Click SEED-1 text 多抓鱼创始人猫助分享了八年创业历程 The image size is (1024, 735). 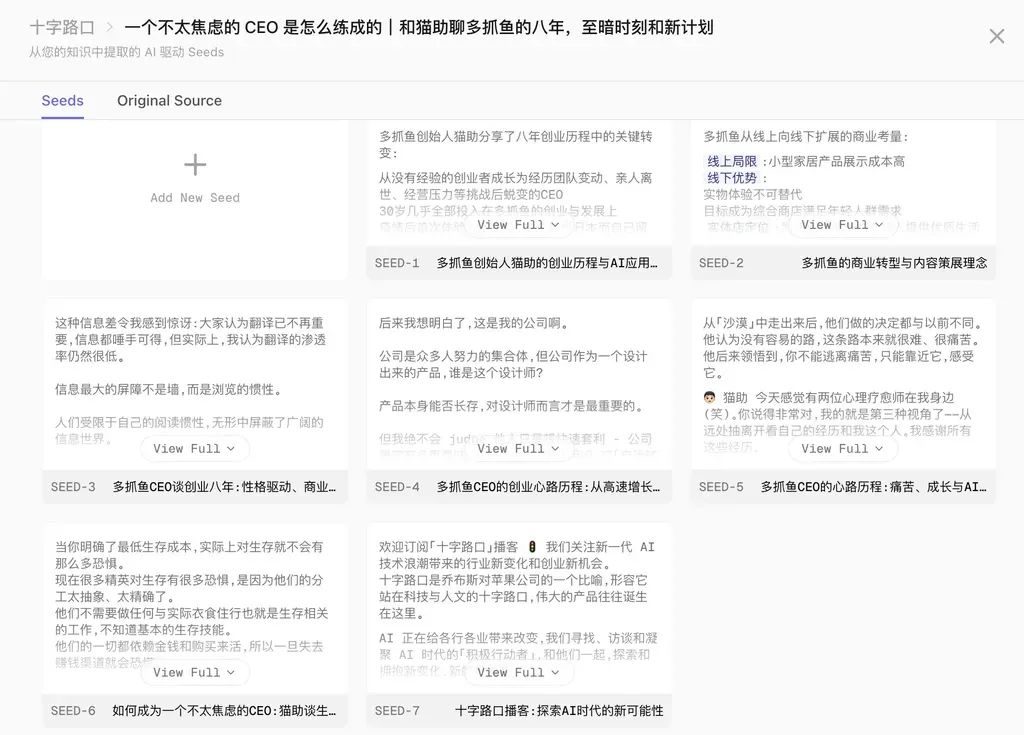pos(515,144)
